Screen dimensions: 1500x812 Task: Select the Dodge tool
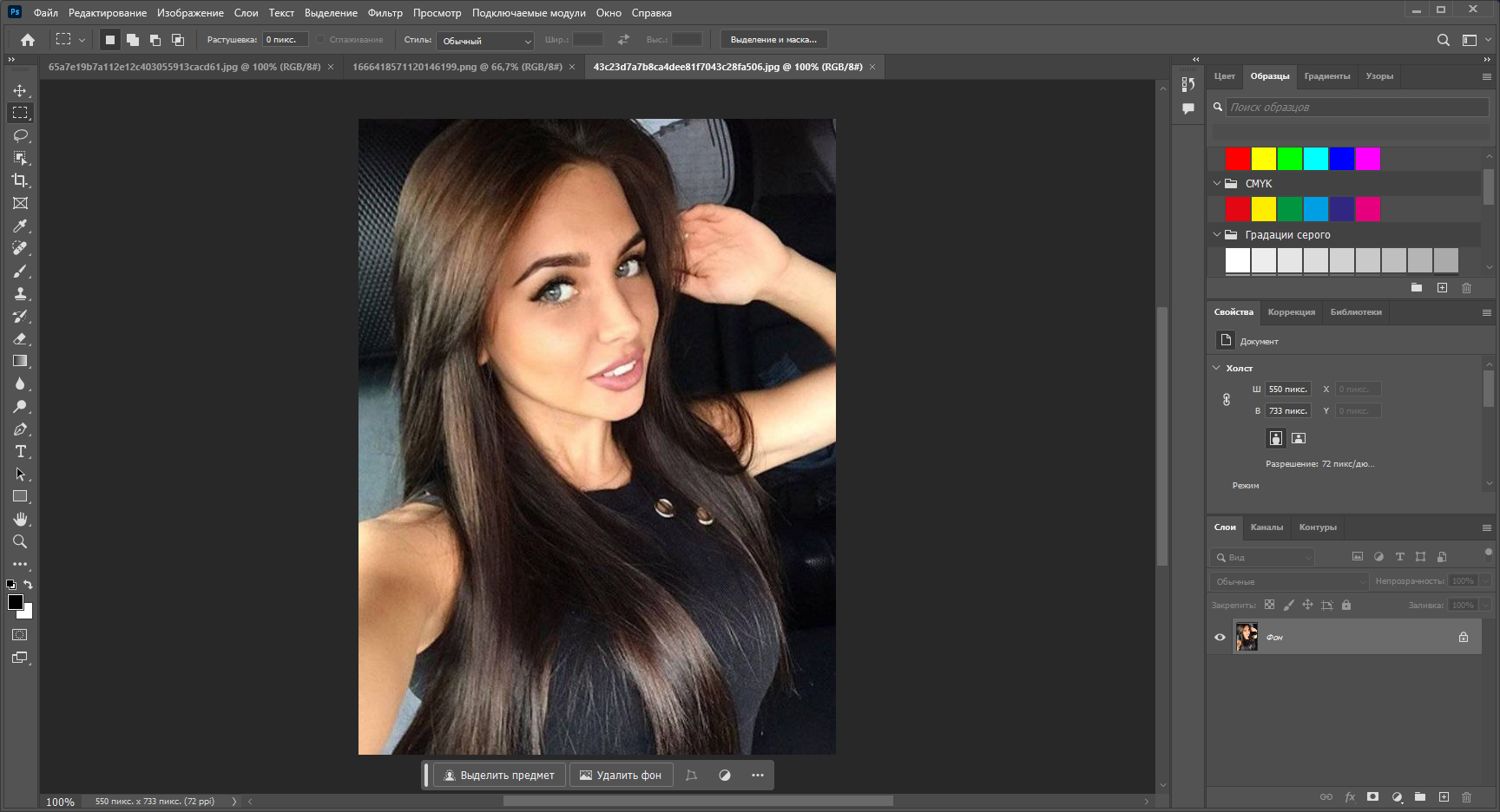pyautogui.click(x=20, y=406)
